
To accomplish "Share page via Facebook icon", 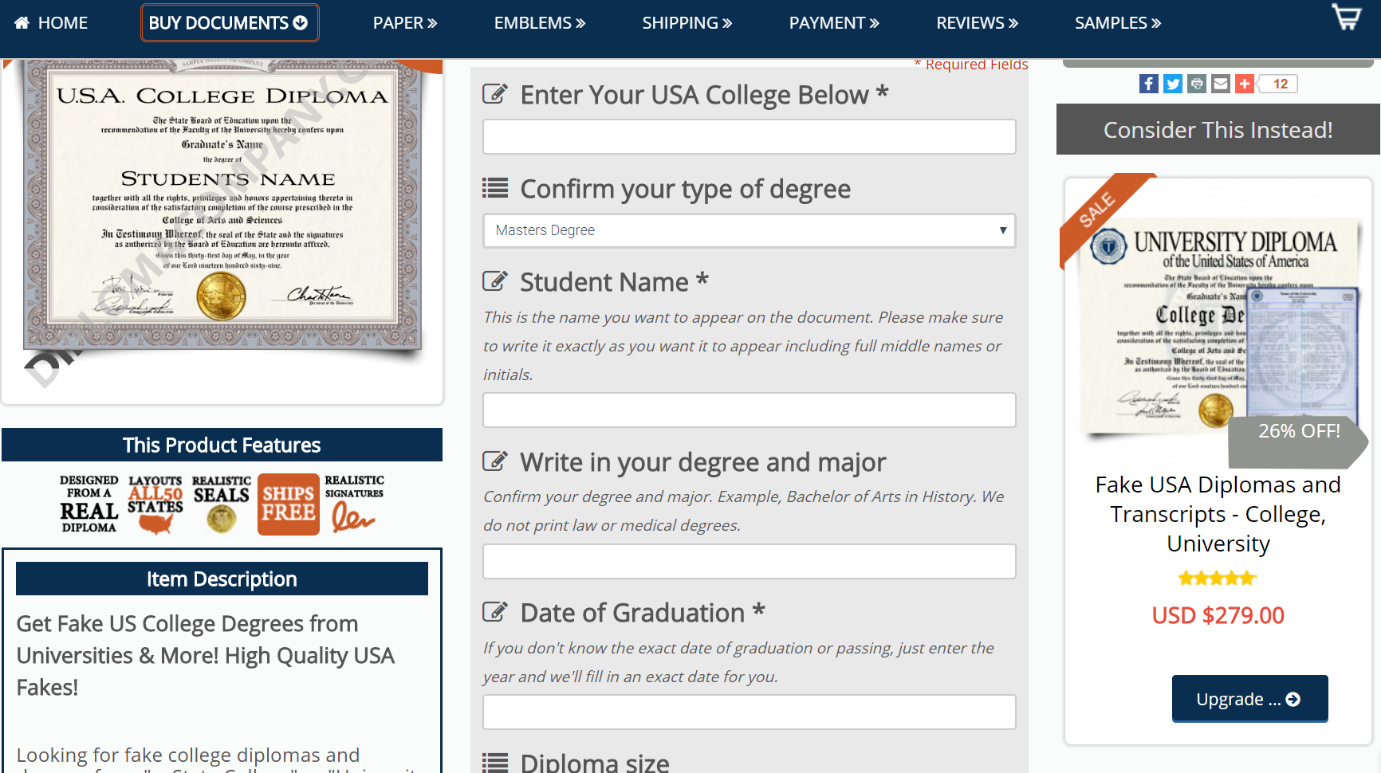I will point(1149,84).
